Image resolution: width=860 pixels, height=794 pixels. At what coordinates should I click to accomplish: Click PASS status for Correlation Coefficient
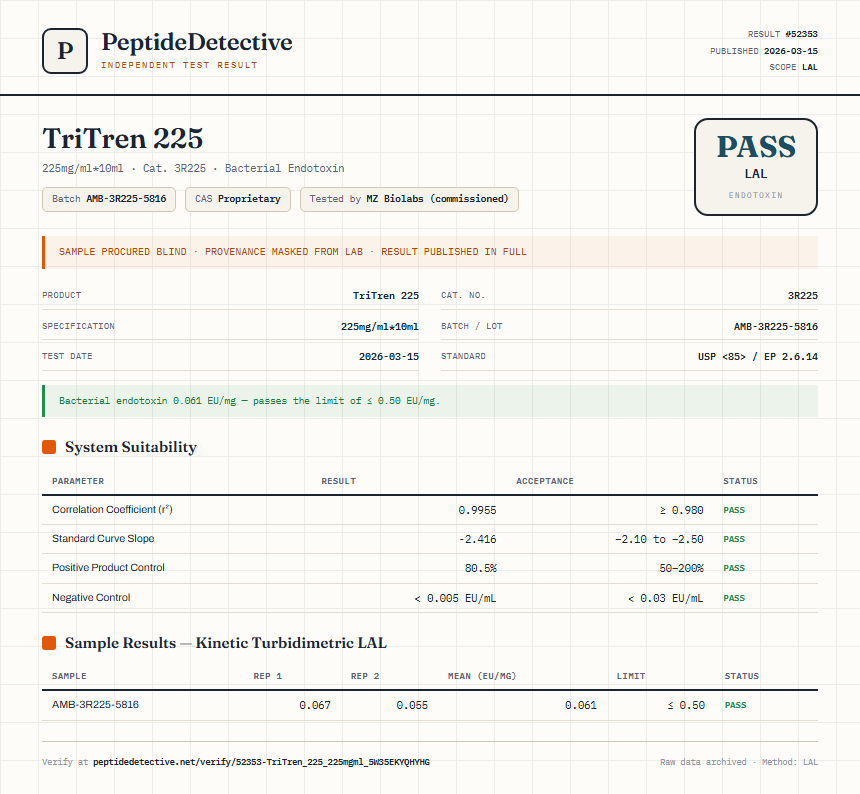click(734, 510)
